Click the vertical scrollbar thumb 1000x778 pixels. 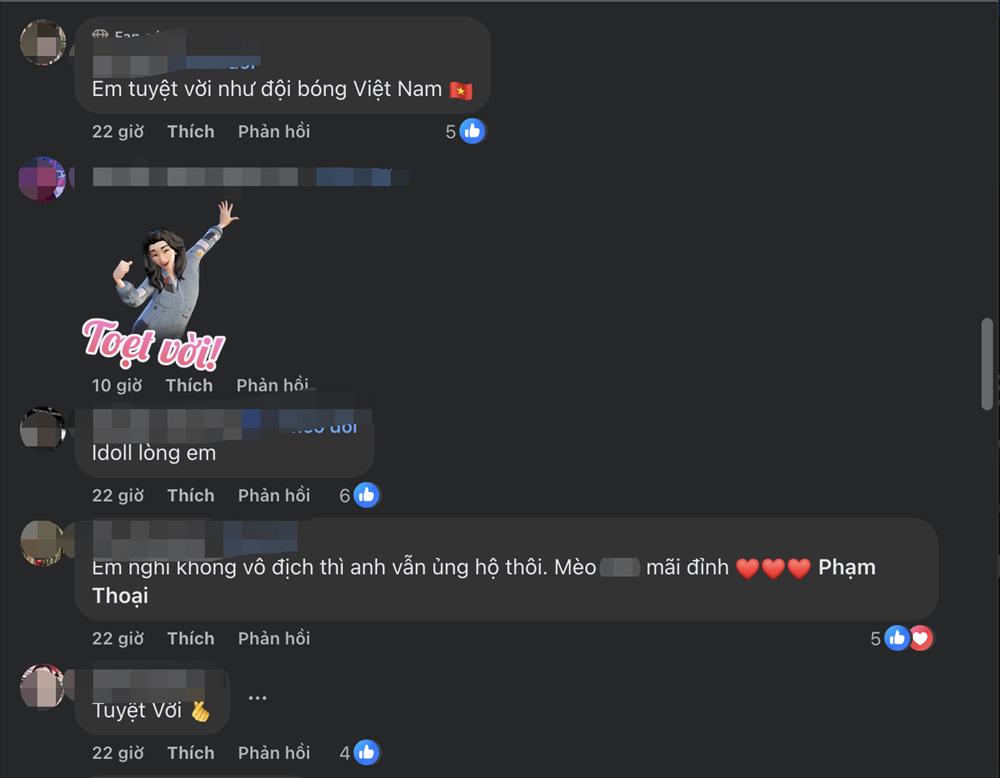click(x=987, y=364)
